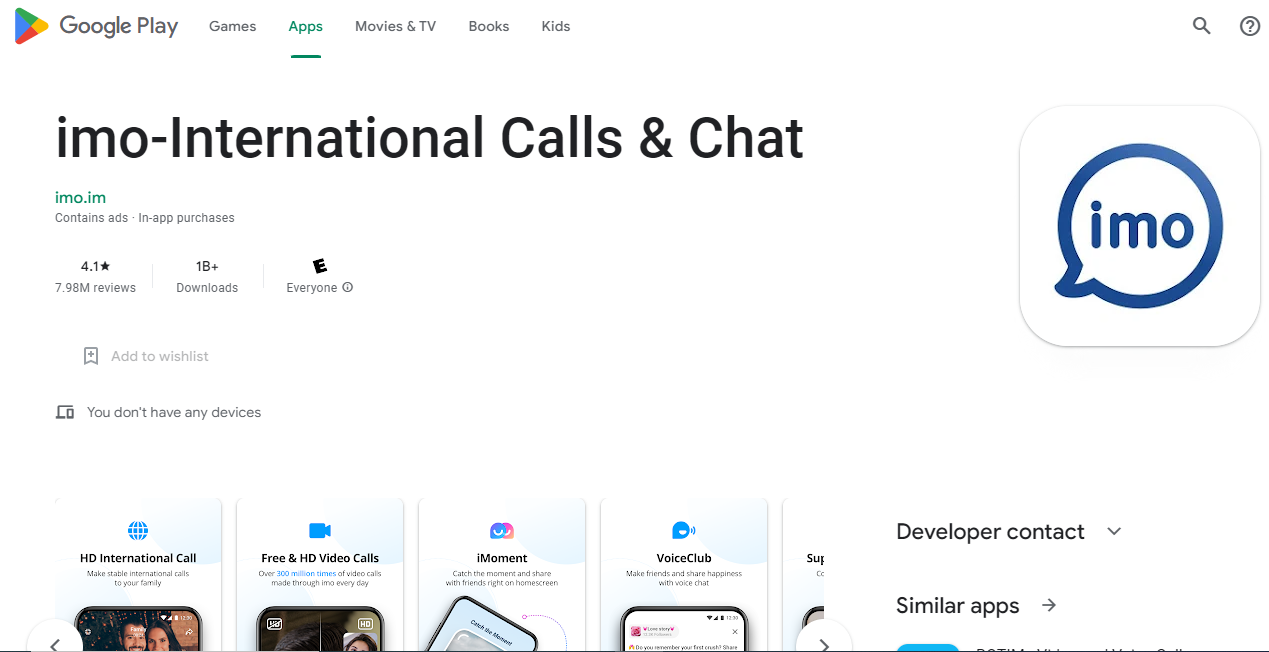
Task: Switch to Movies & TV tab
Action: click(396, 26)
